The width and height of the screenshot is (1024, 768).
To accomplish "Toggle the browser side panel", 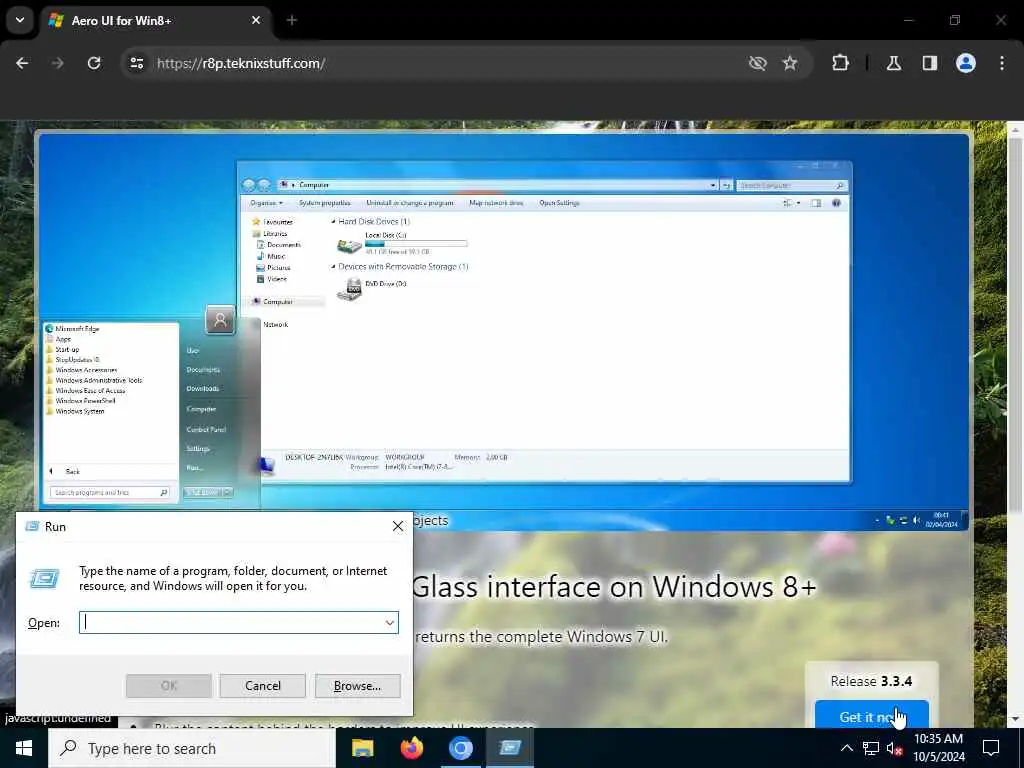I will tap(930, 63).
